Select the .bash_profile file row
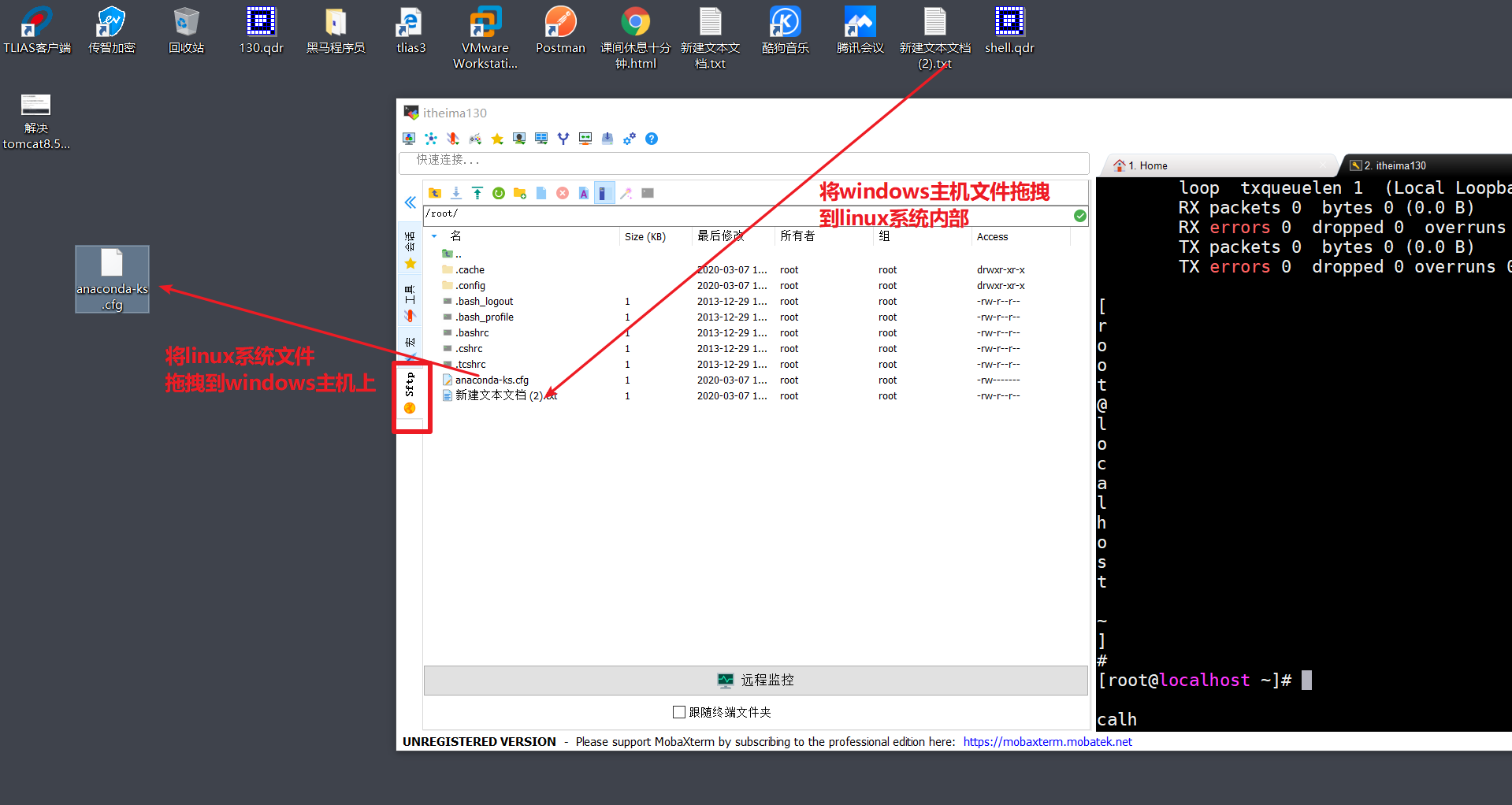1512x805 pixels. click(755, 317)
